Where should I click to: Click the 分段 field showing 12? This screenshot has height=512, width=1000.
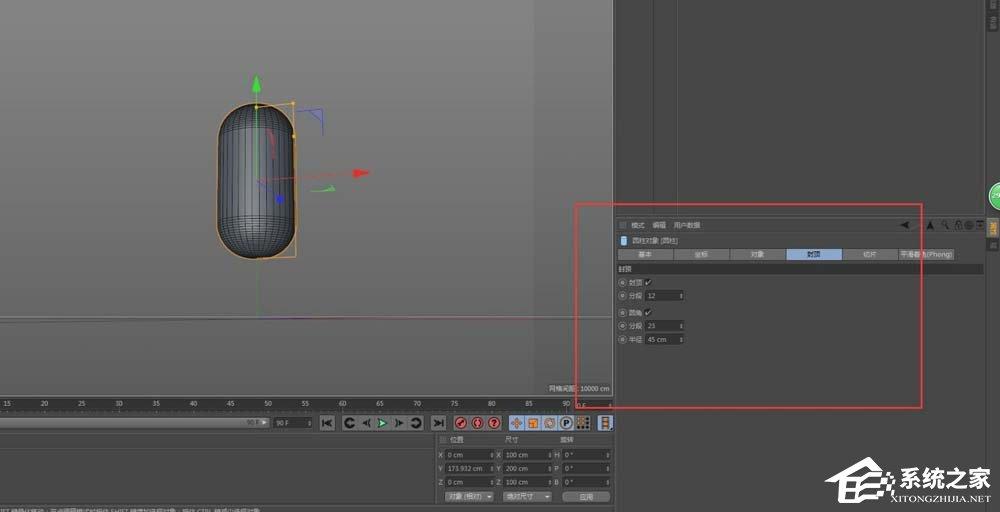pyautogui.click(x=665, y=296)
